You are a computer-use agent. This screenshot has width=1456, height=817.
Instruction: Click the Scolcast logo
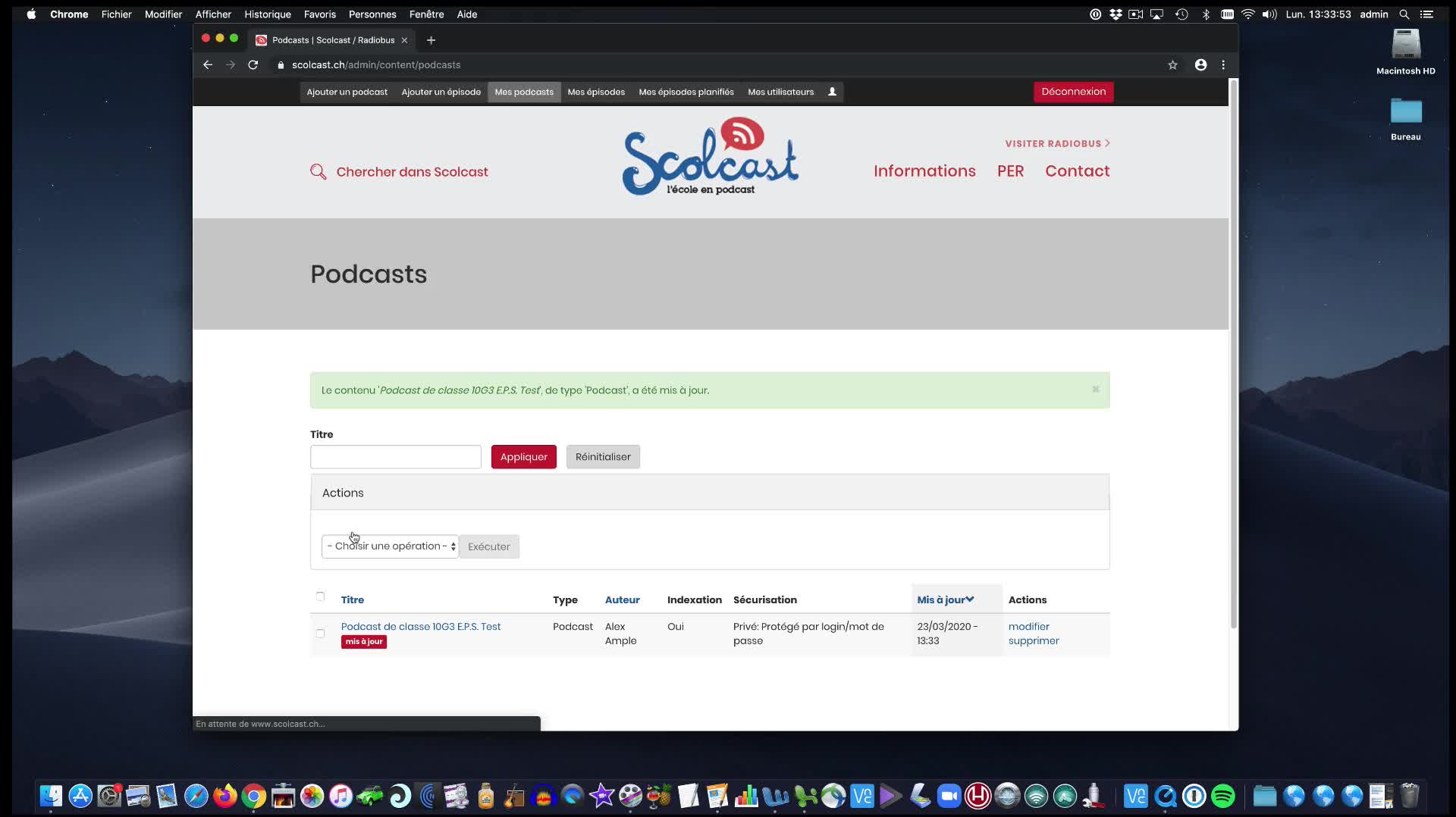pos(710,157)
